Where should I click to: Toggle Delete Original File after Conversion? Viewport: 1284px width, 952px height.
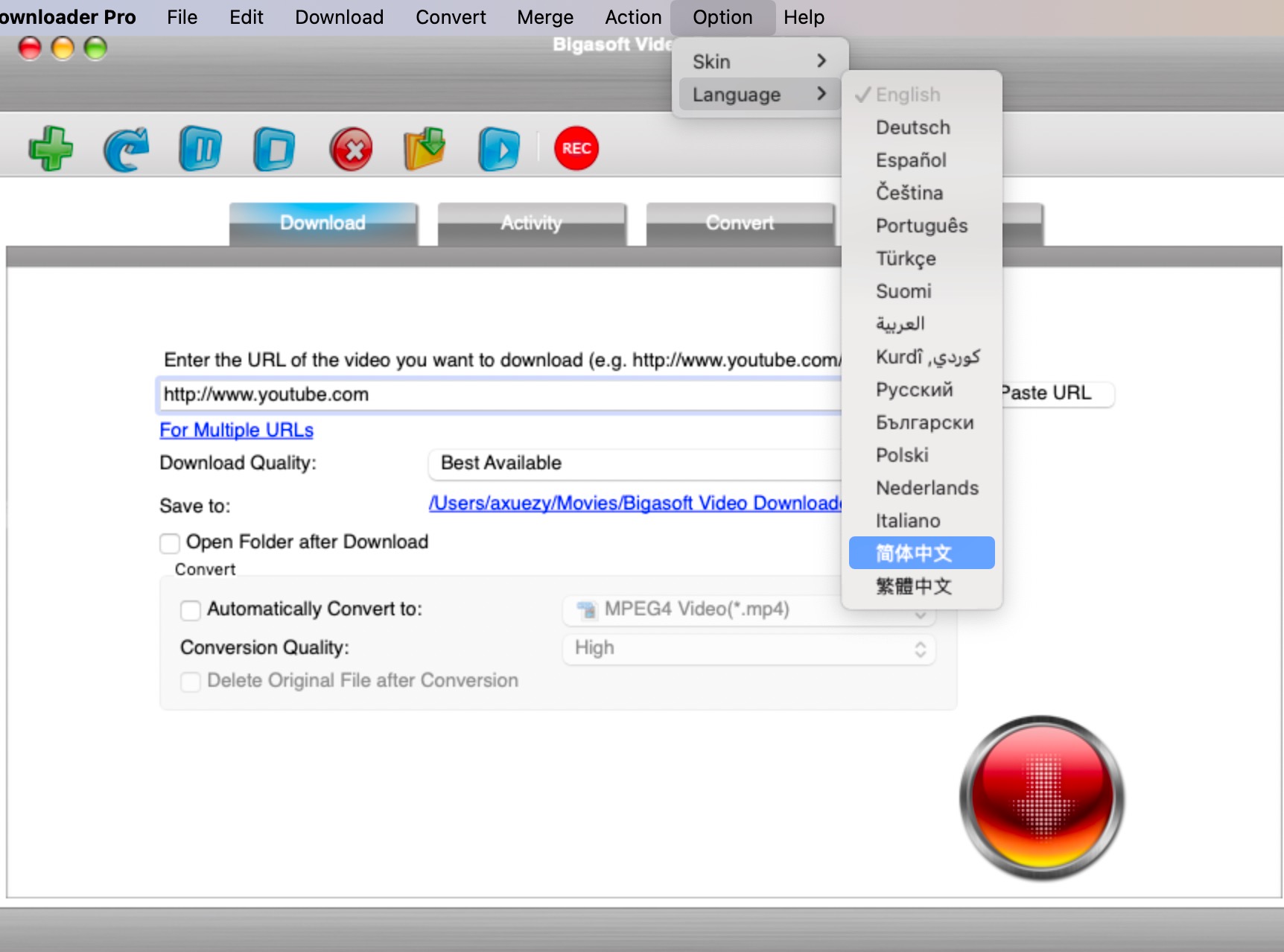pos(191,682)
